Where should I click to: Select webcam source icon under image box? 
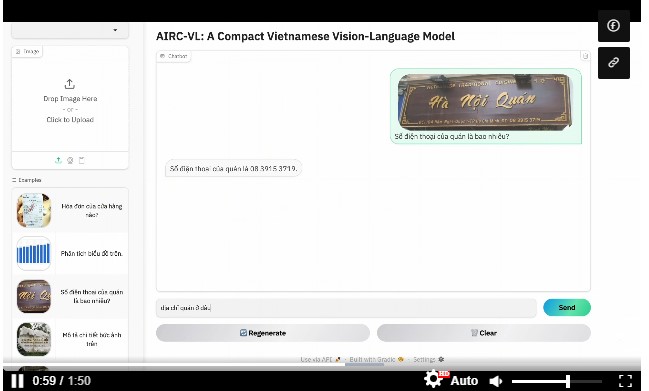70,160
